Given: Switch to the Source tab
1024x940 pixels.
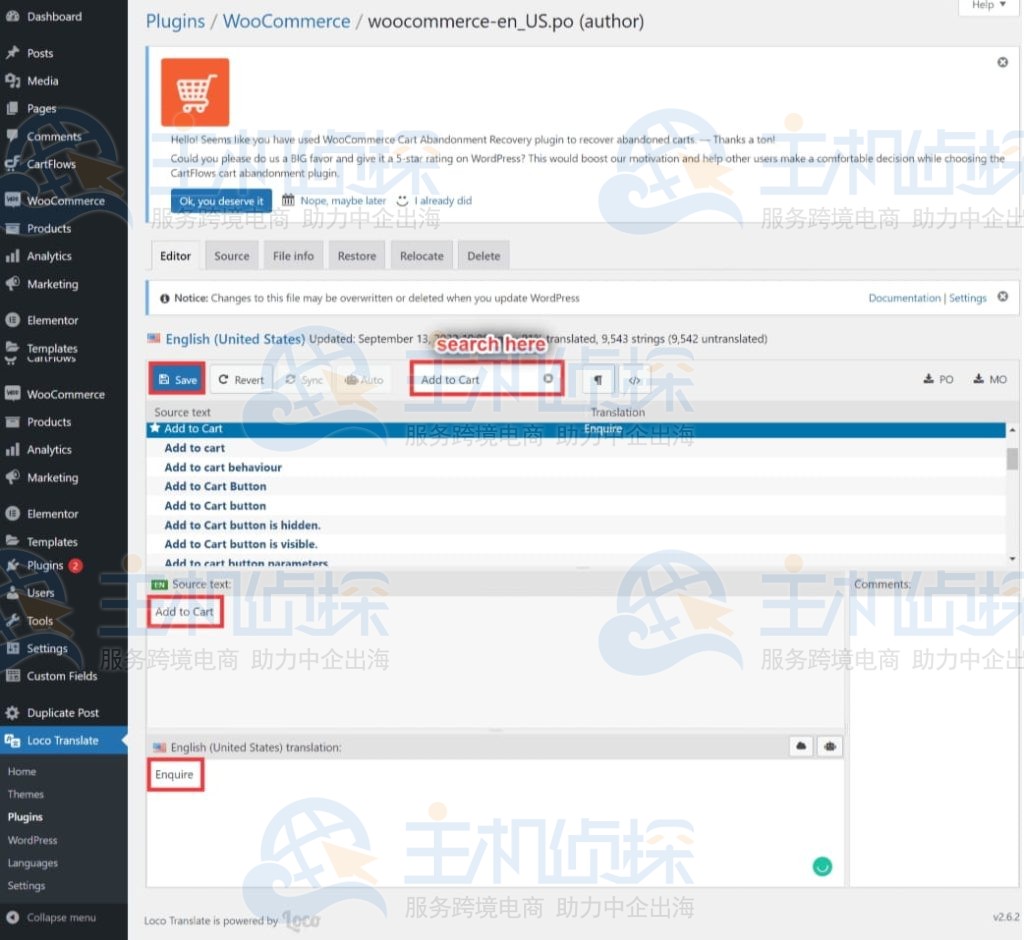Looking at the screenshot, I should (231, 256).
